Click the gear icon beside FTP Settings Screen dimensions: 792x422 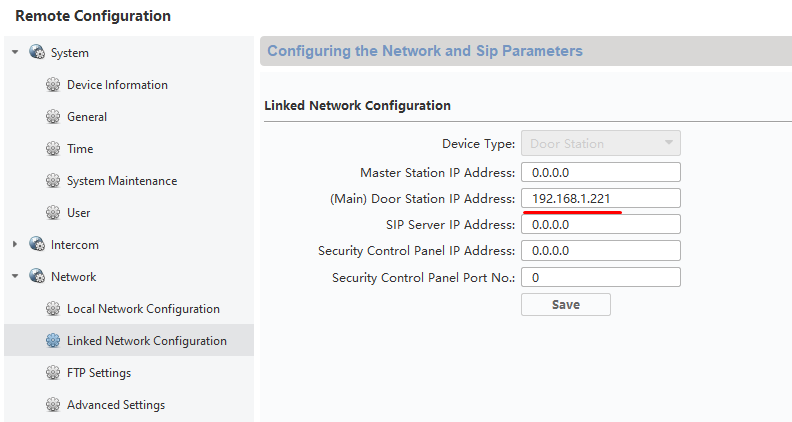pos(53,373)
